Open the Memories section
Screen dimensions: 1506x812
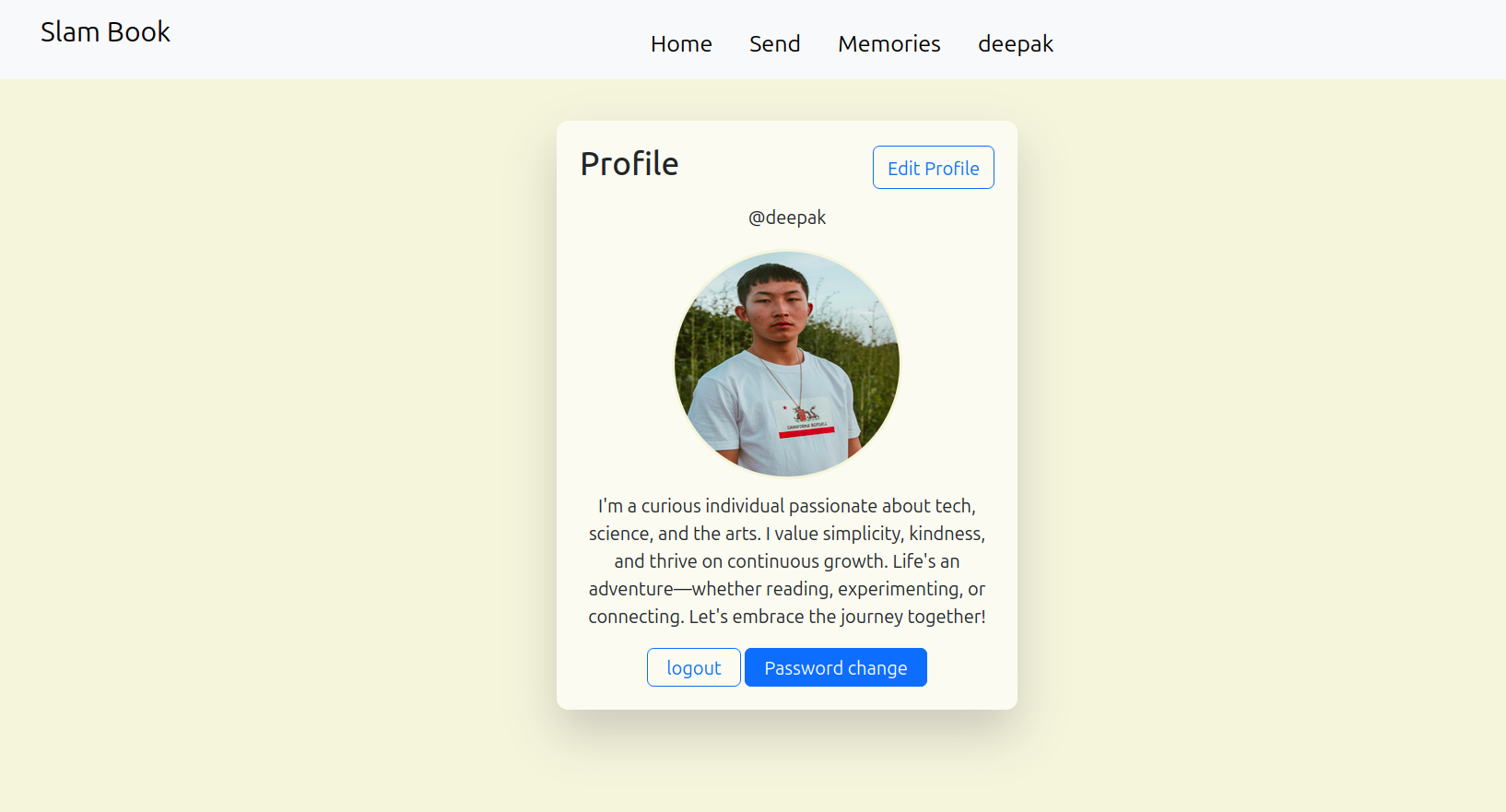(888, 43)
